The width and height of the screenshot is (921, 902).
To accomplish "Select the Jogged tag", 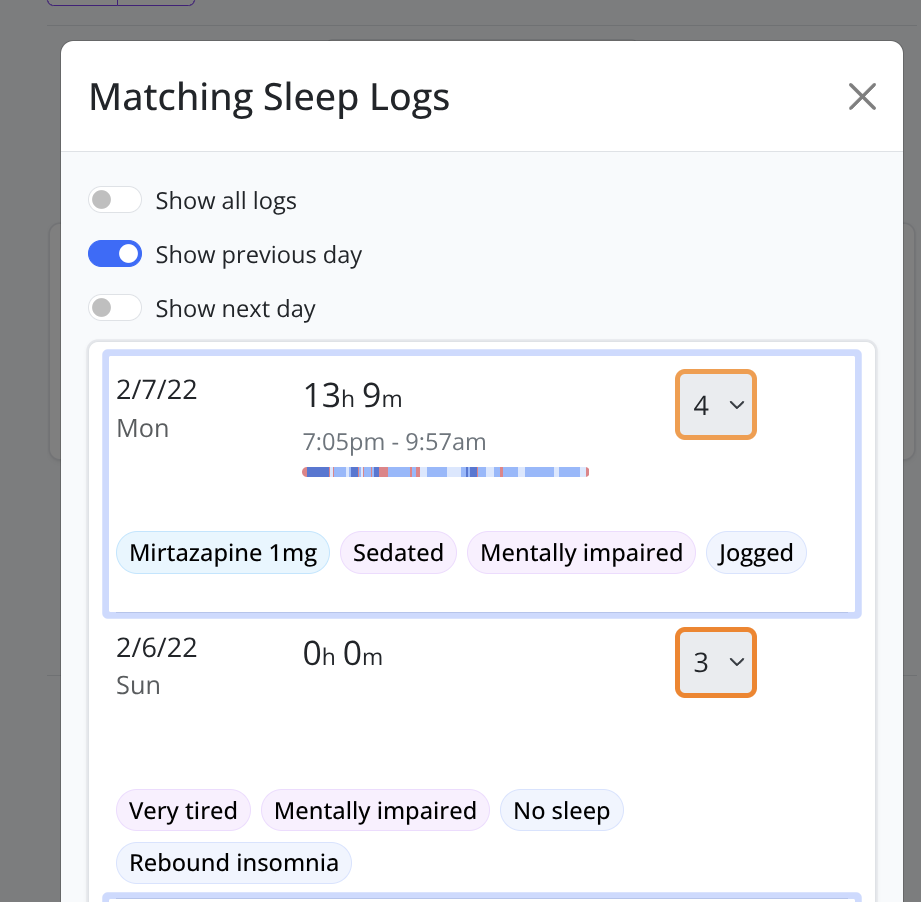I will tap(756, 553).
